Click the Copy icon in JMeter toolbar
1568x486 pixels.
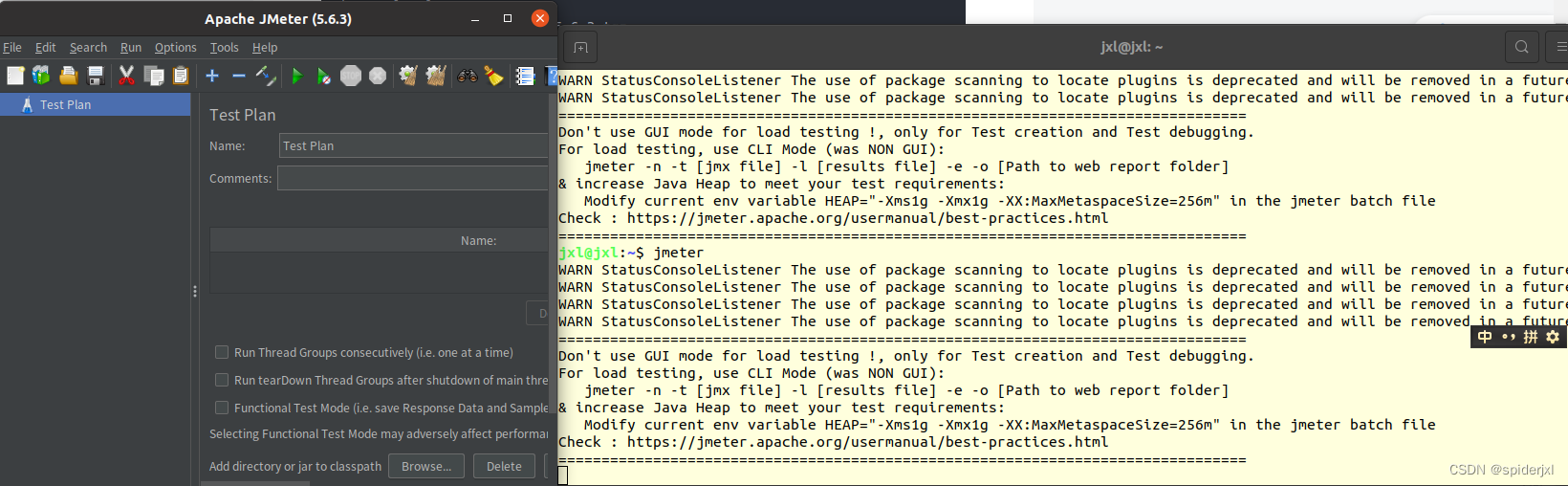click(x=154, y=76)
